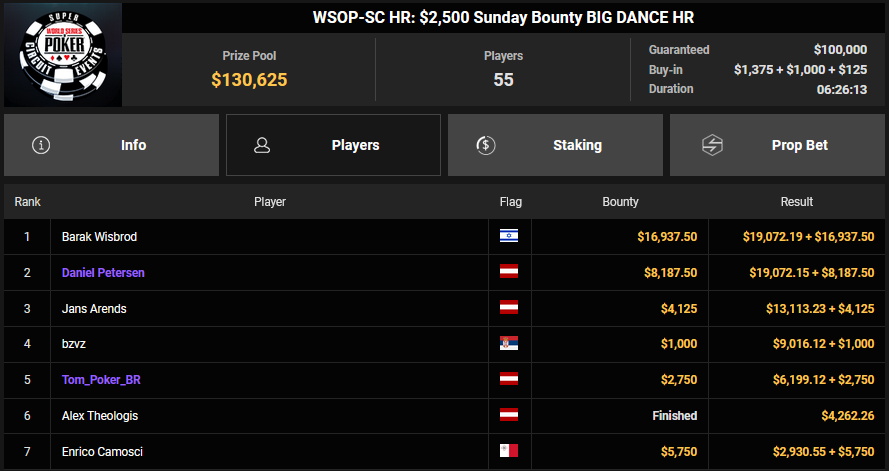The image size is (889, 471).
Task: Click Enrico Camosci's Malta flag icon
Action: coord(509,452)
